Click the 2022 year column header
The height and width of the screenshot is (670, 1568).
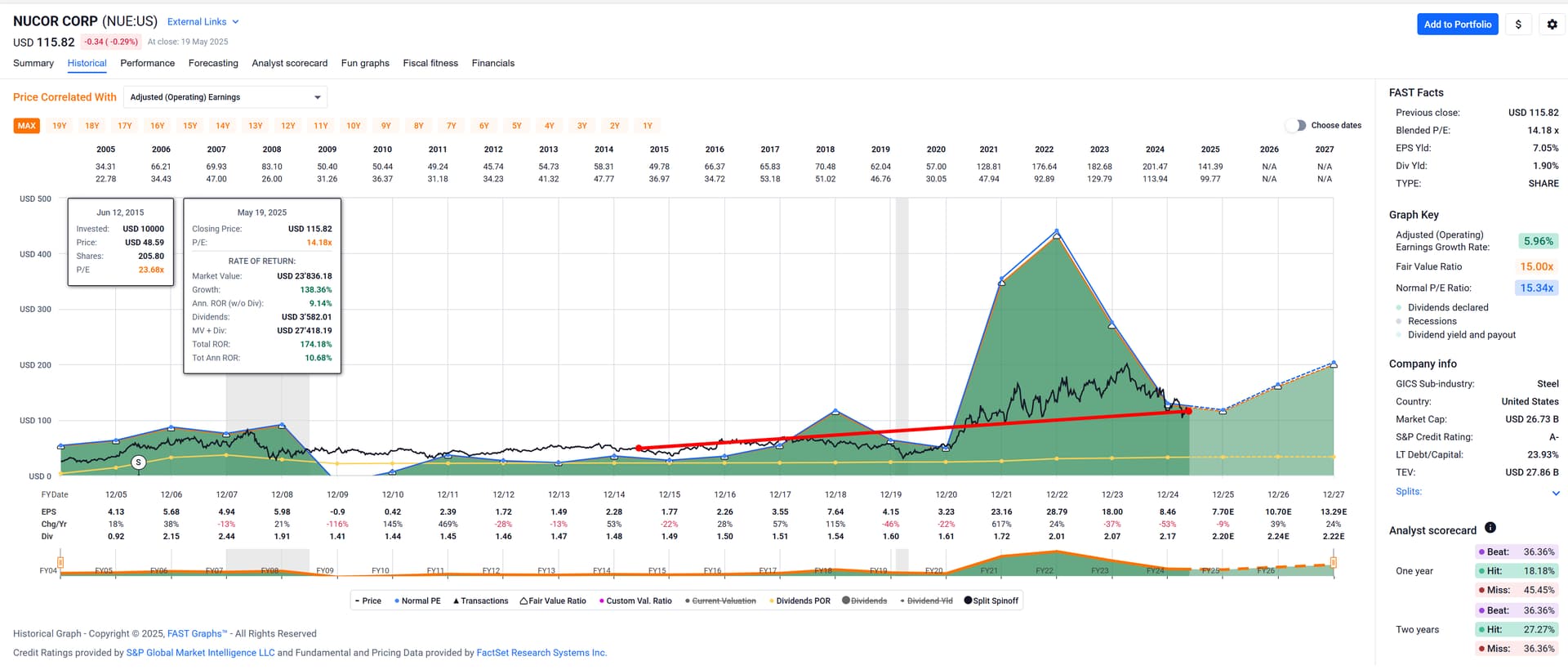[1045, 150]
